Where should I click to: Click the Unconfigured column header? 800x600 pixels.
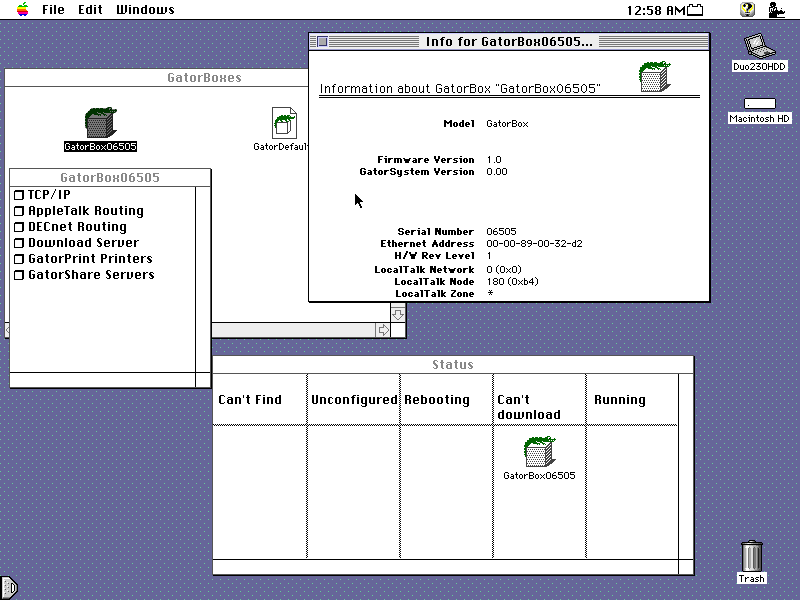coord(354,399)
